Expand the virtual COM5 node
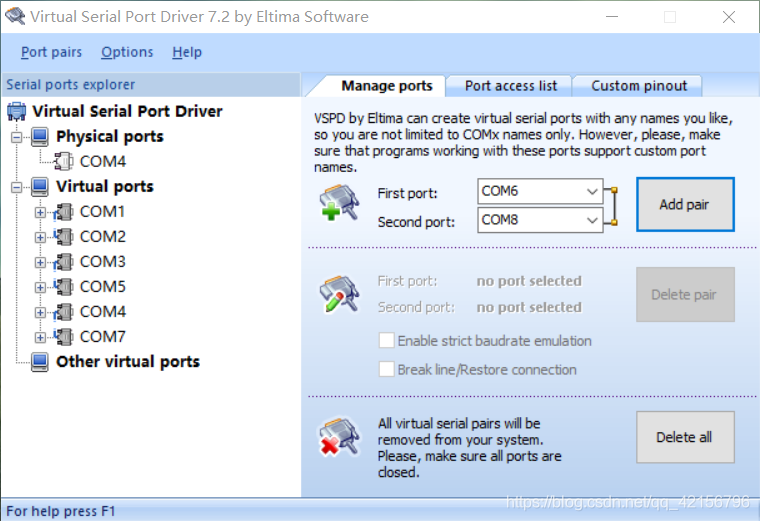760x521 pixels. coord(41,287)
